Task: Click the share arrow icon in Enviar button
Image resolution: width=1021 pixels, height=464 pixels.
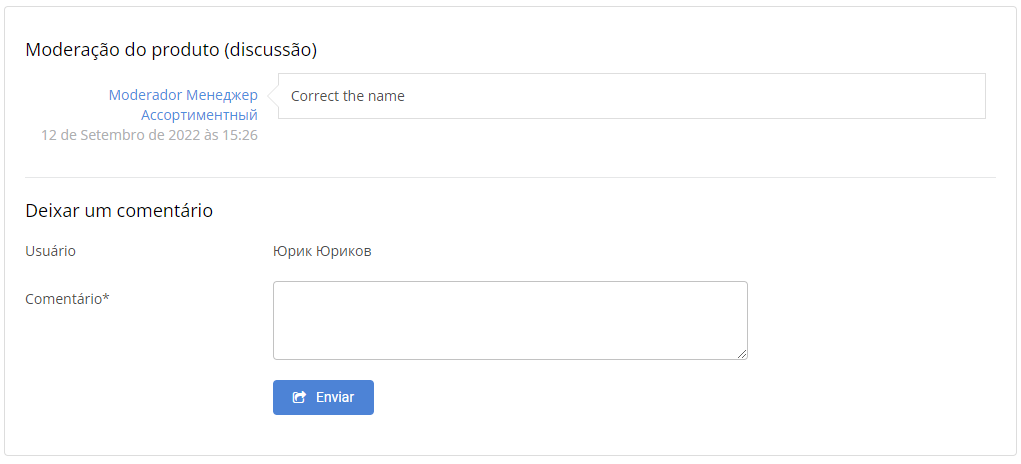Action: pyautogui.click(x=298, y=397)
